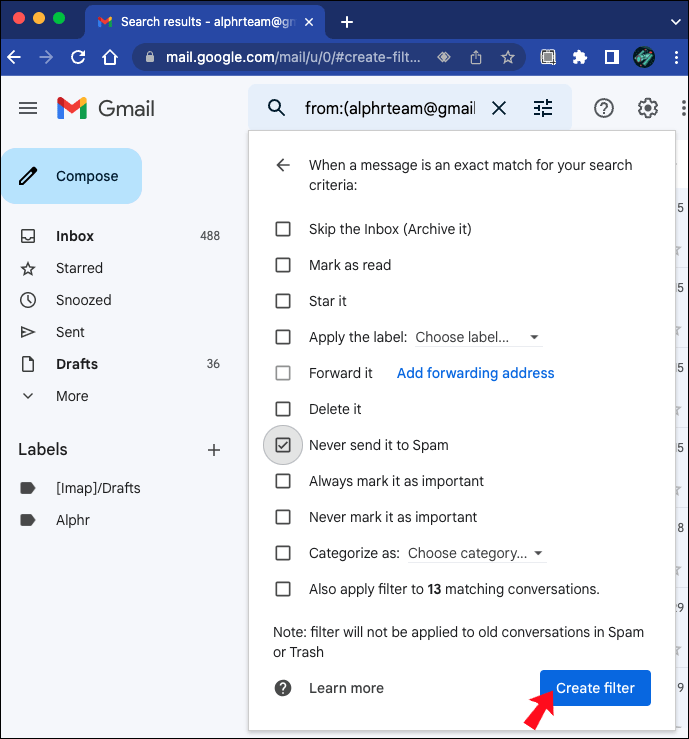Open the tab search chevron in title bar
This screenshot has height=739, width=689.
(x=675, y=22)
